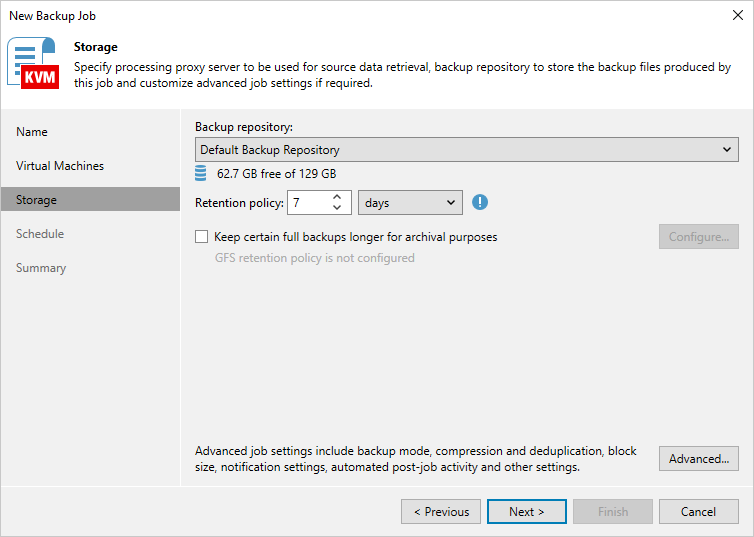
Task: Cancel the backup job wizard
Action: (698, 512)
